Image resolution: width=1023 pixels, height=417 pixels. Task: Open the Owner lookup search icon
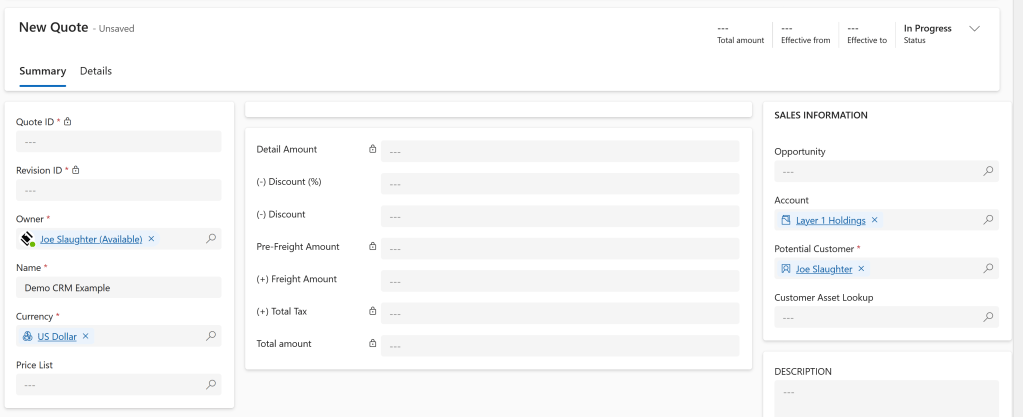211,239
